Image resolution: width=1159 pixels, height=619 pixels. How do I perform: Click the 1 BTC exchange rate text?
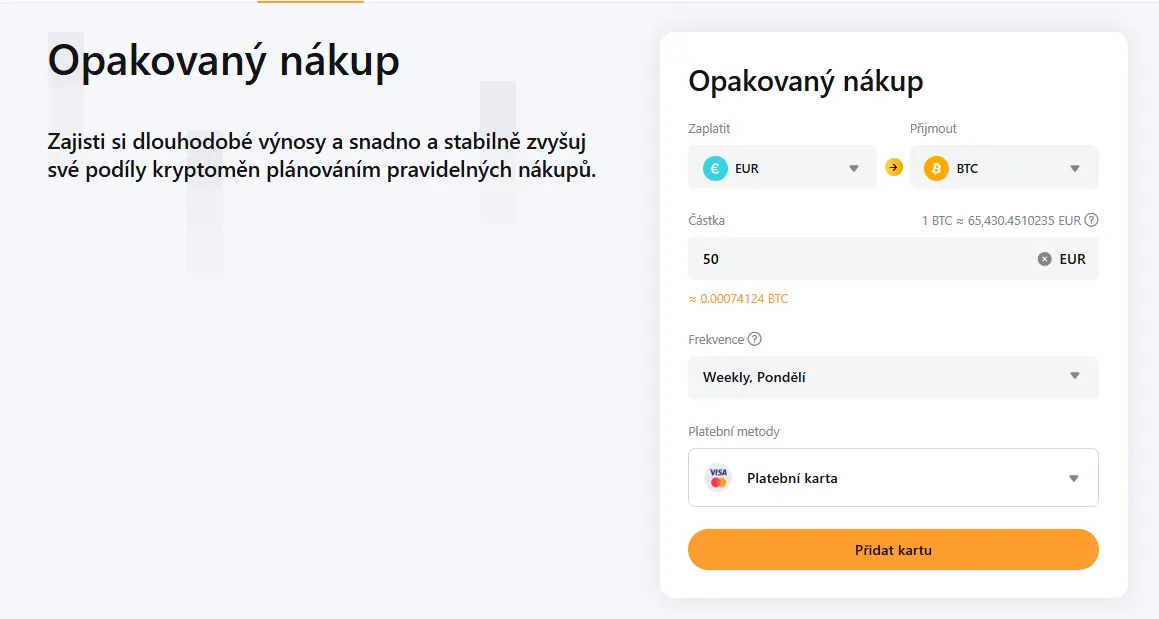pos(1001,220)
